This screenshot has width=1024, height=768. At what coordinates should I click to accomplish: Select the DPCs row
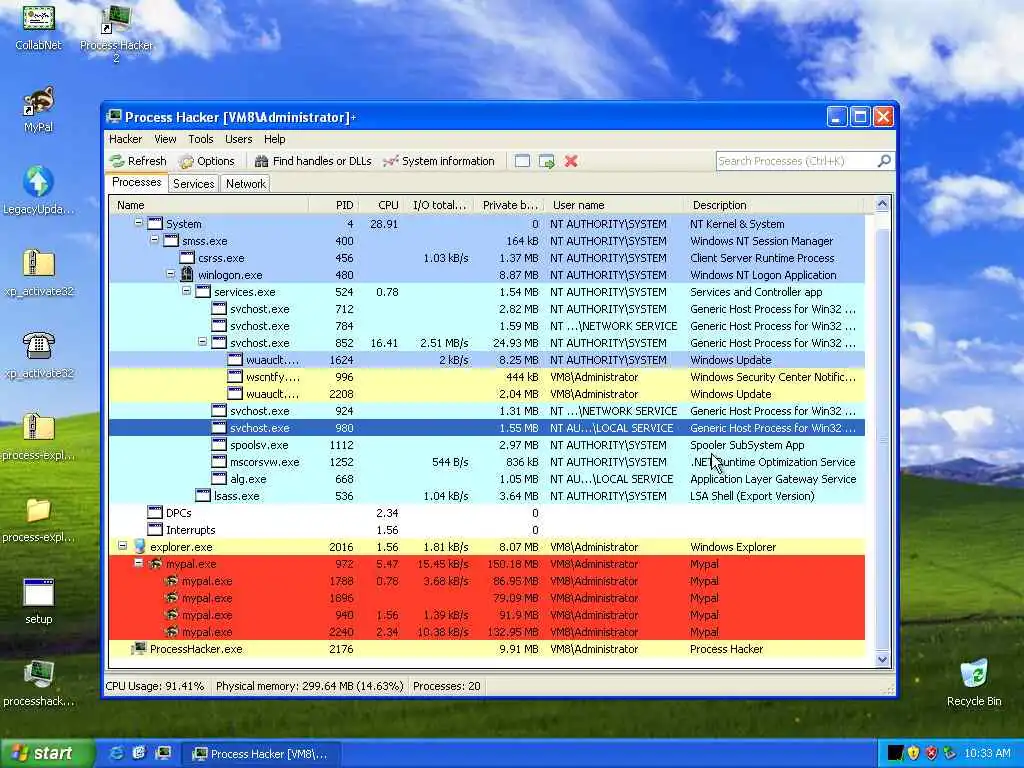pyautogui.click(x=487, y=513)
